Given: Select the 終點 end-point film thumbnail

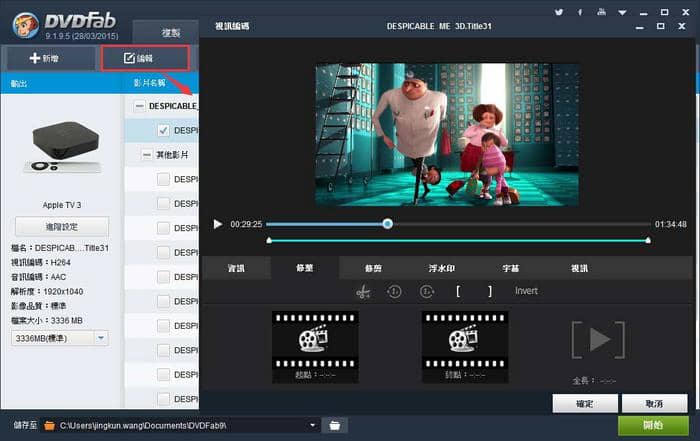Looking at the screenshot, I should [x=465, y=347].
